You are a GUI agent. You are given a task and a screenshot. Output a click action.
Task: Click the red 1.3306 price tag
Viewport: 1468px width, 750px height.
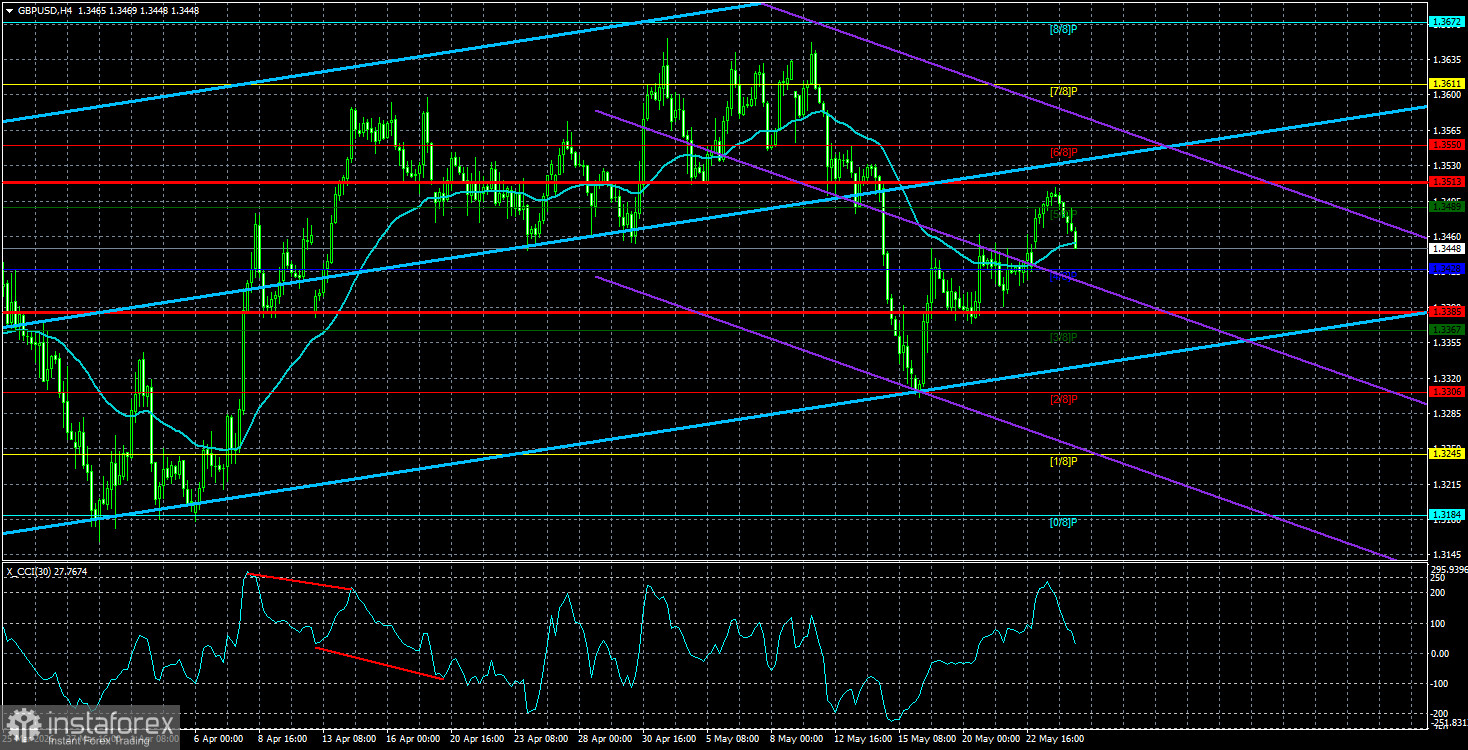pyautogui.click(x=1447, y=391)
